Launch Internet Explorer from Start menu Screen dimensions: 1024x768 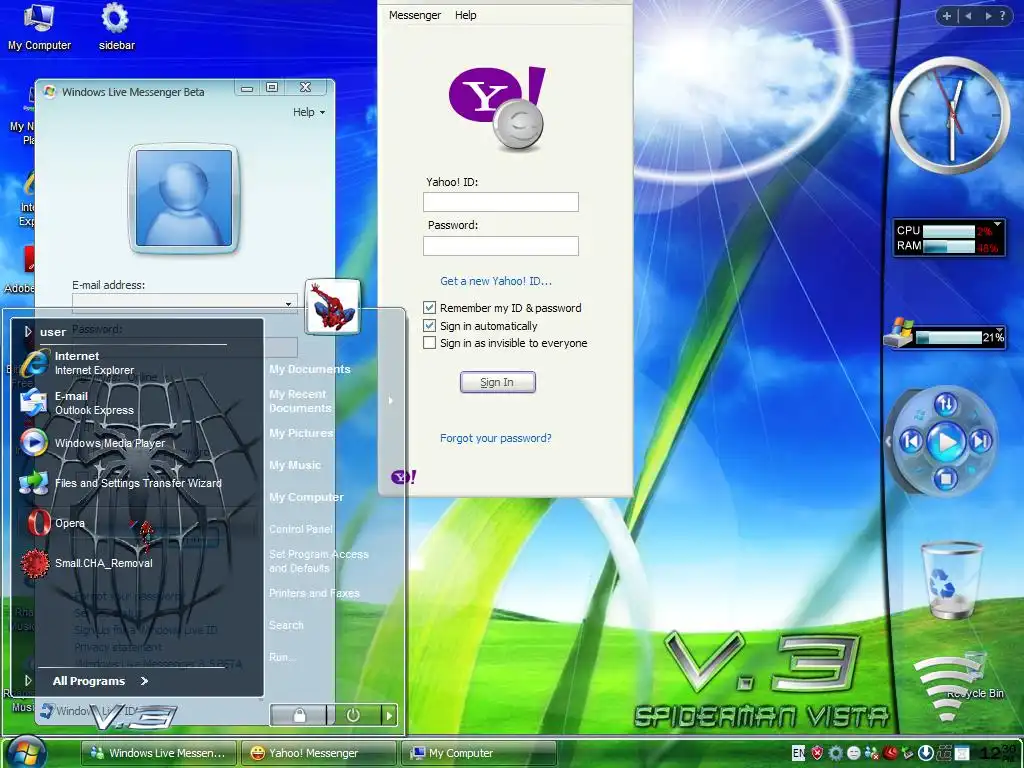pos(77,362)
